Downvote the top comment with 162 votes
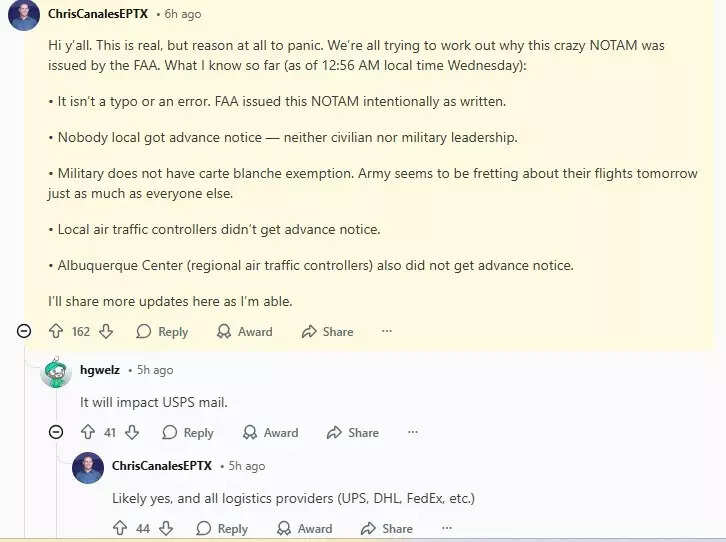This screenshot has width=726, height=542. (x=106, y=331)
